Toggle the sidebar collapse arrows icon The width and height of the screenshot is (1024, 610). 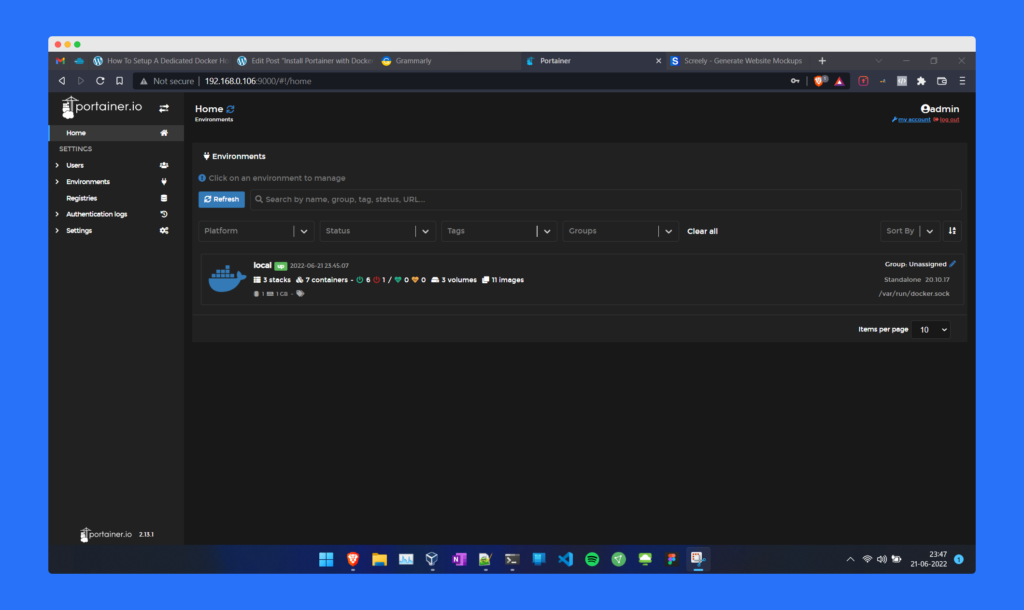(x=164, y=108)
